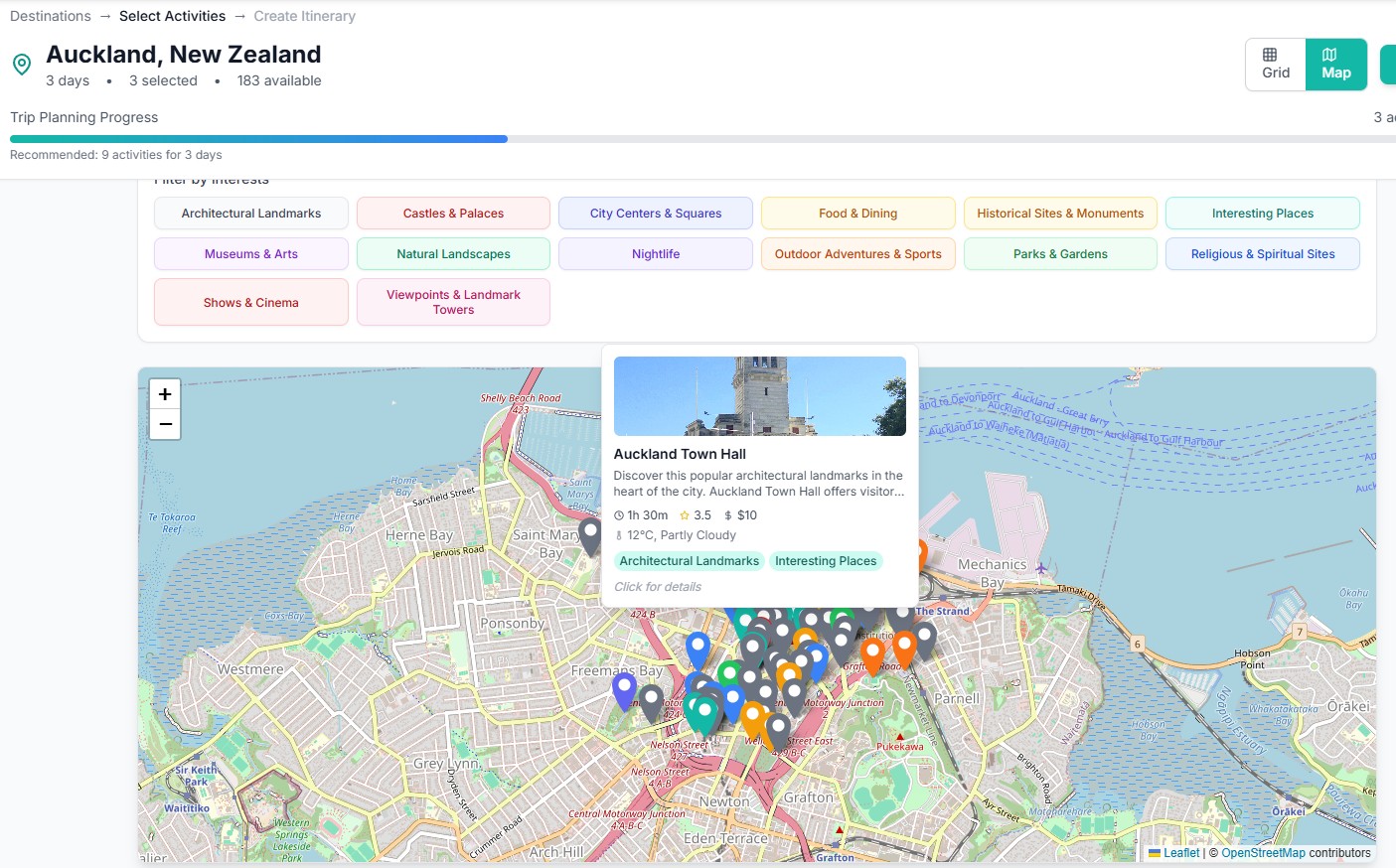Filter by Religious & Spiritual Sites
This screenshot has width=1396, height=868.
click(x=1263, y=254)
